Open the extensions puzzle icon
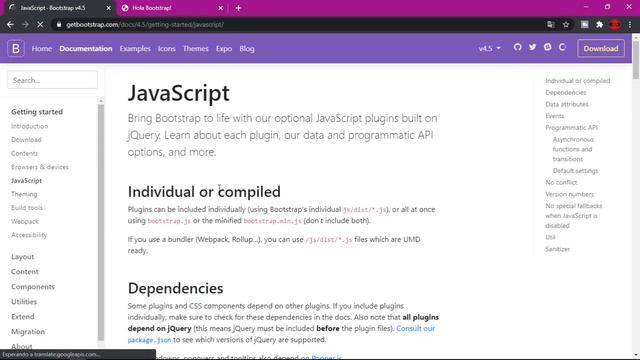The image size is (640, 360). (x=600, y=24)
